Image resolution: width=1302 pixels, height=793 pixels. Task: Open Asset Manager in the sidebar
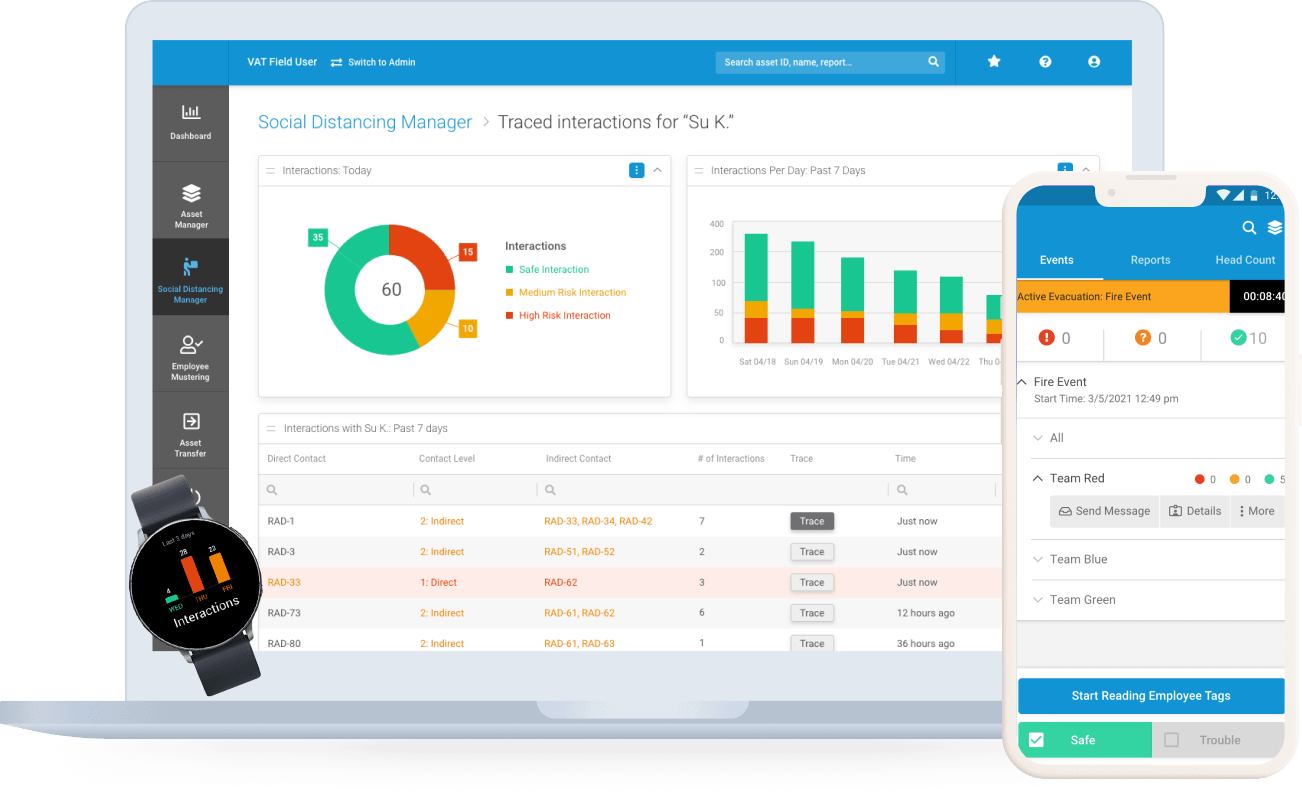(x=191, y=203)
